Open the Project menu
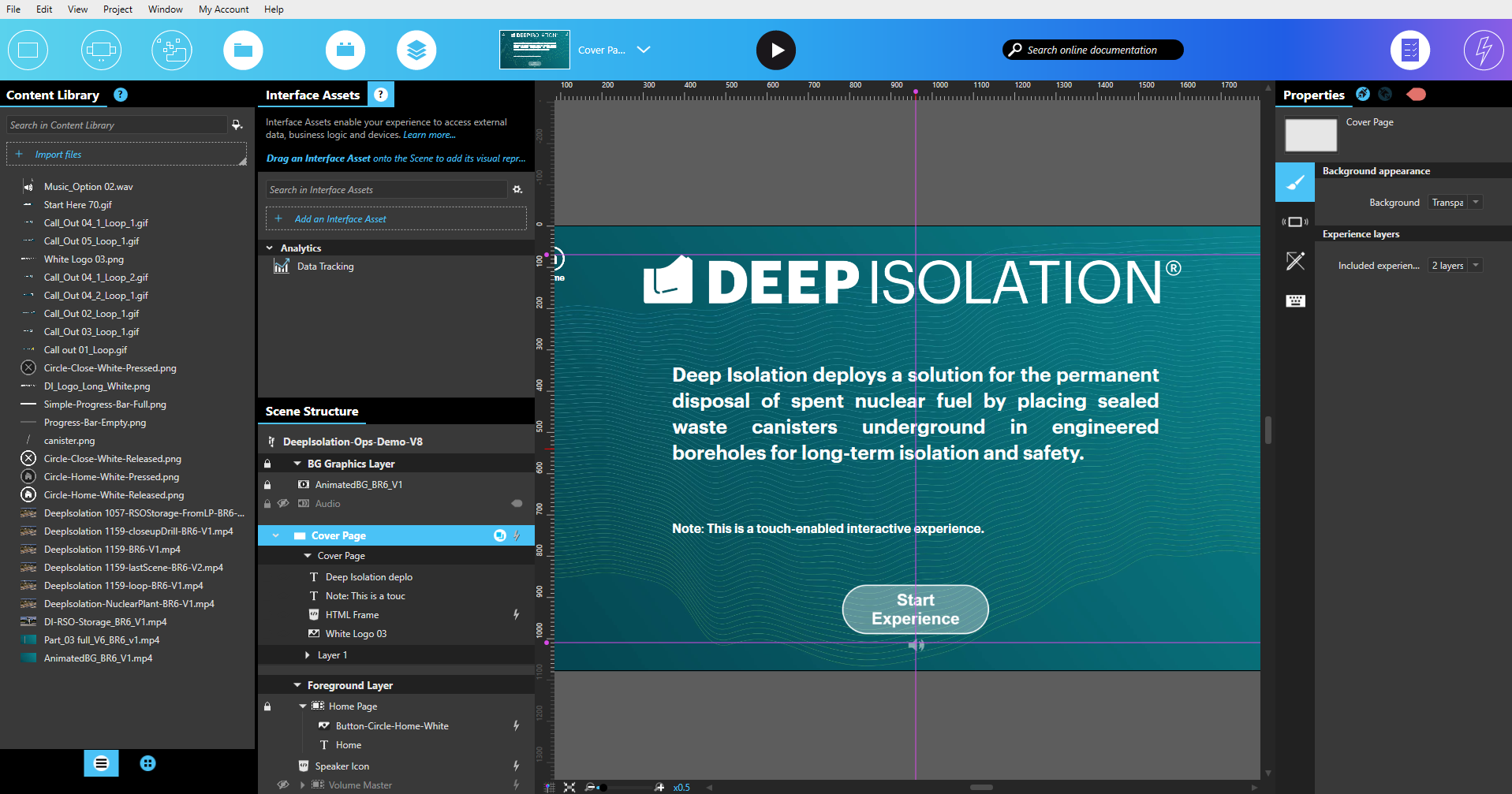The width and height of the screenshot is (1512, 794). point(118,9)
